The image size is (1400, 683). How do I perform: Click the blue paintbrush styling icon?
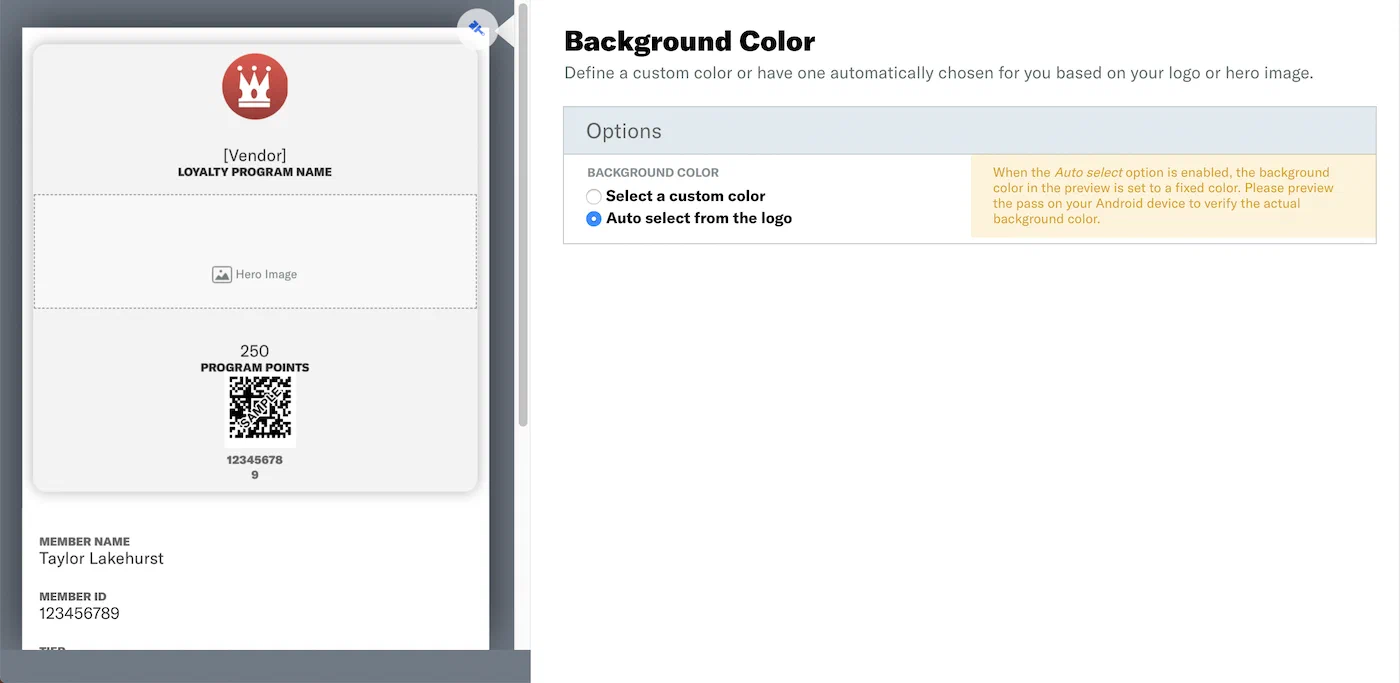click(x=477, y=28)
